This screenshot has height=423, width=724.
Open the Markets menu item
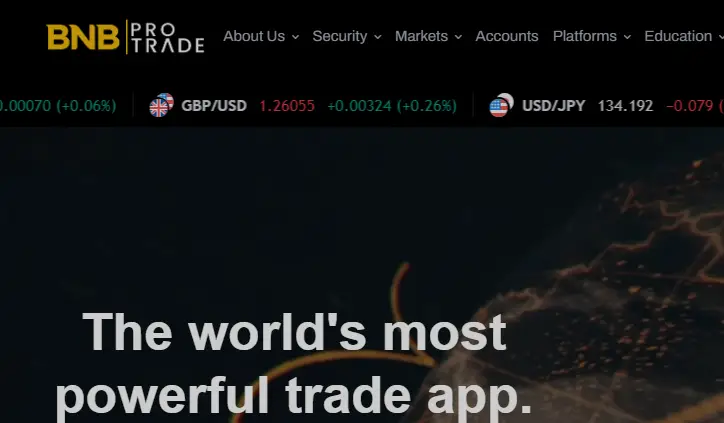point(422,36)
